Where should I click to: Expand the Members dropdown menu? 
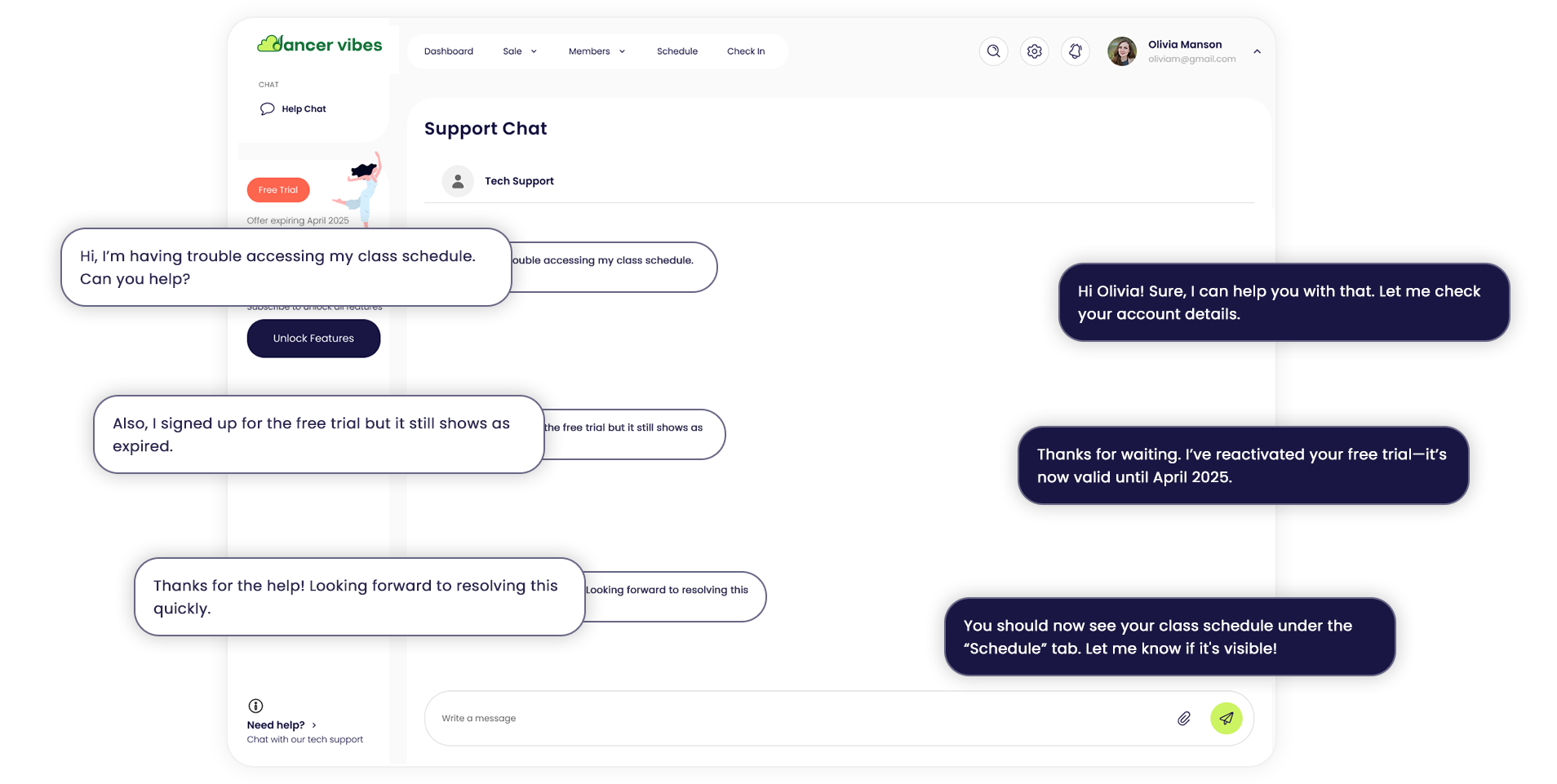tap(597, 51)
